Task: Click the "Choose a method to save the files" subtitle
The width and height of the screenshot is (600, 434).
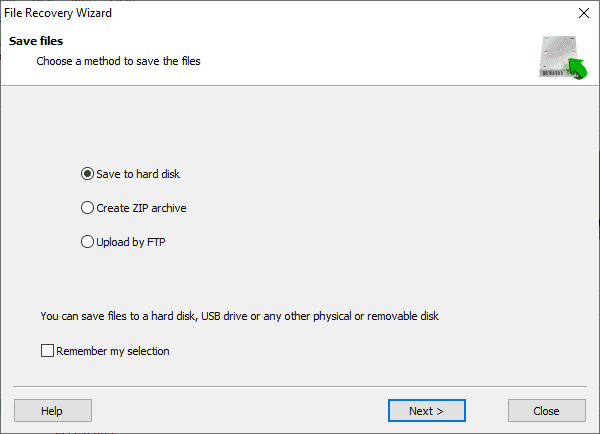Action: (x=118, y=61)
